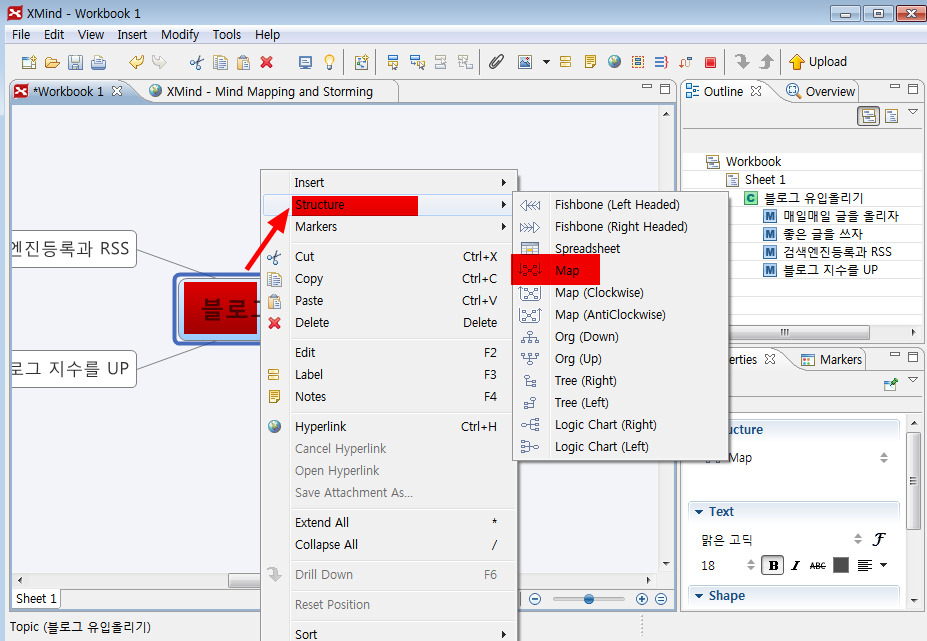Image resolution: width=927 pixels, height=641 pixels.
Task: Click the Save icon in the toolbar
Action: [x=76, y=62]
